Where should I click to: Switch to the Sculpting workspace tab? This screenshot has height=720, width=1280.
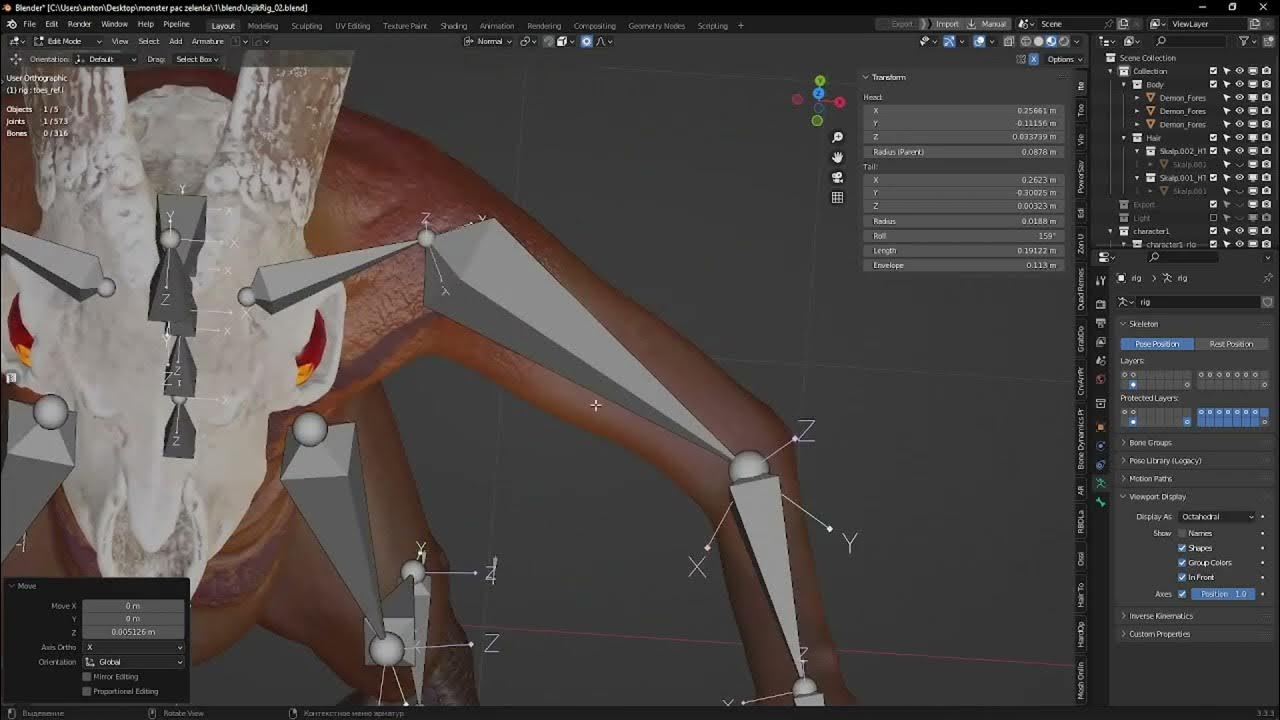click(306, 25)
